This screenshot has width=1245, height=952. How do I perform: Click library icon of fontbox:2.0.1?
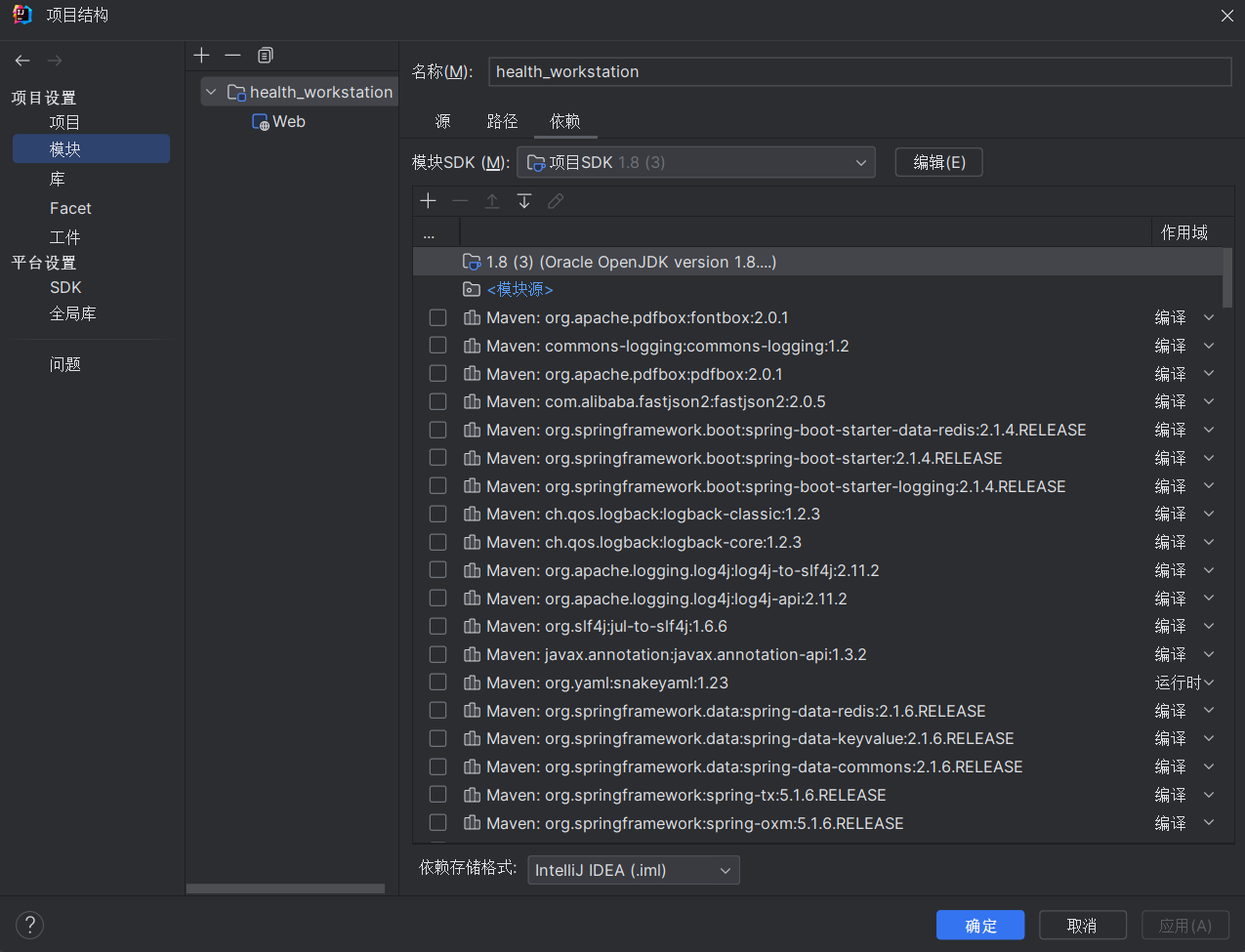(473, 317)
